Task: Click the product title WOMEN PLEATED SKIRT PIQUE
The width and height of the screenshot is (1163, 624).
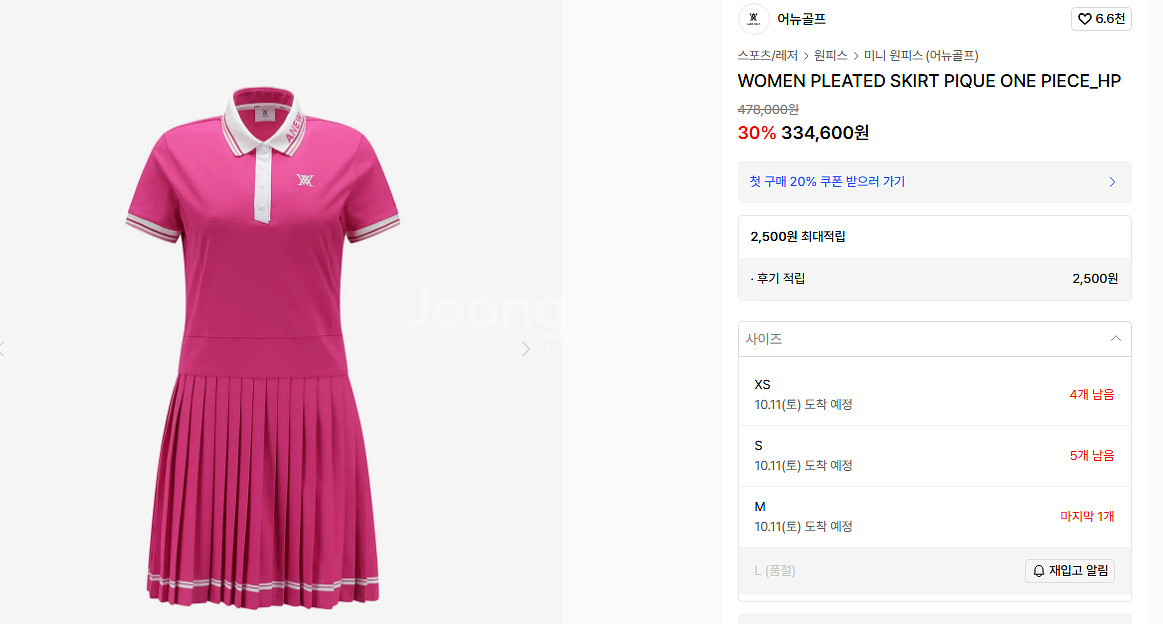Action: point(929,81)
